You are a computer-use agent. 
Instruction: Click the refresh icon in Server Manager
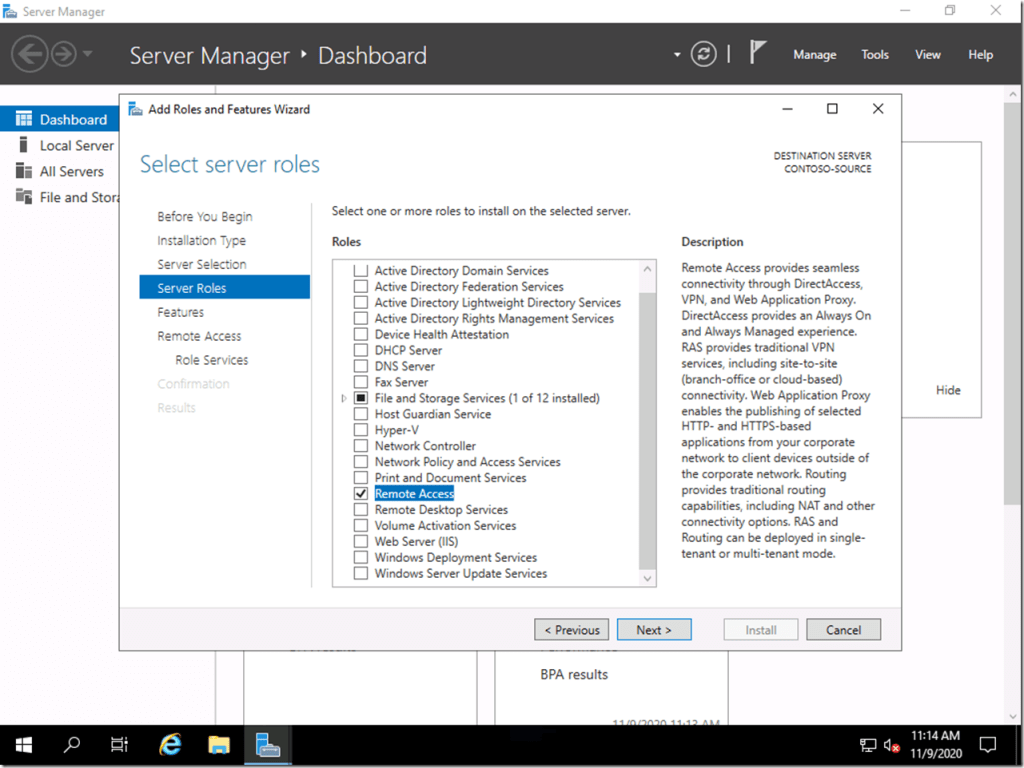(703, 55)
